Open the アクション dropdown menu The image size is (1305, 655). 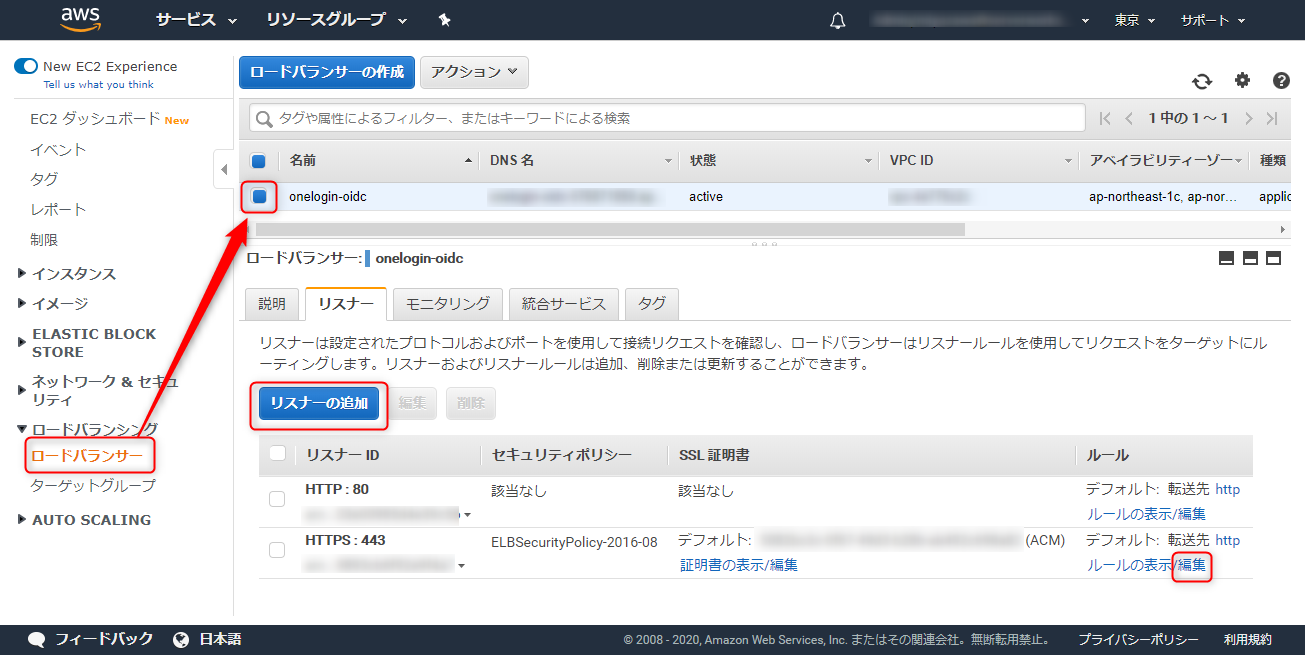[474, 72]
